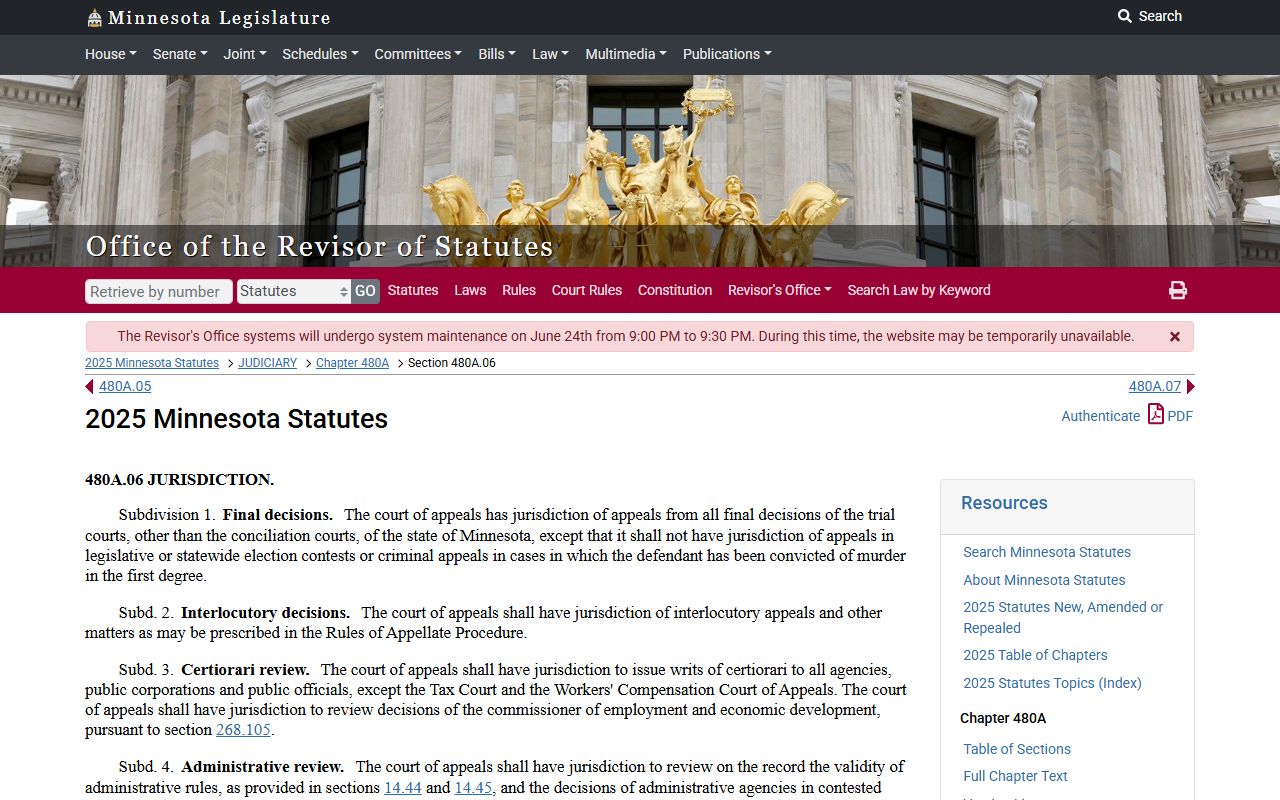
Task: Open Full Chapter Text link
Action: click(1015, 776)
